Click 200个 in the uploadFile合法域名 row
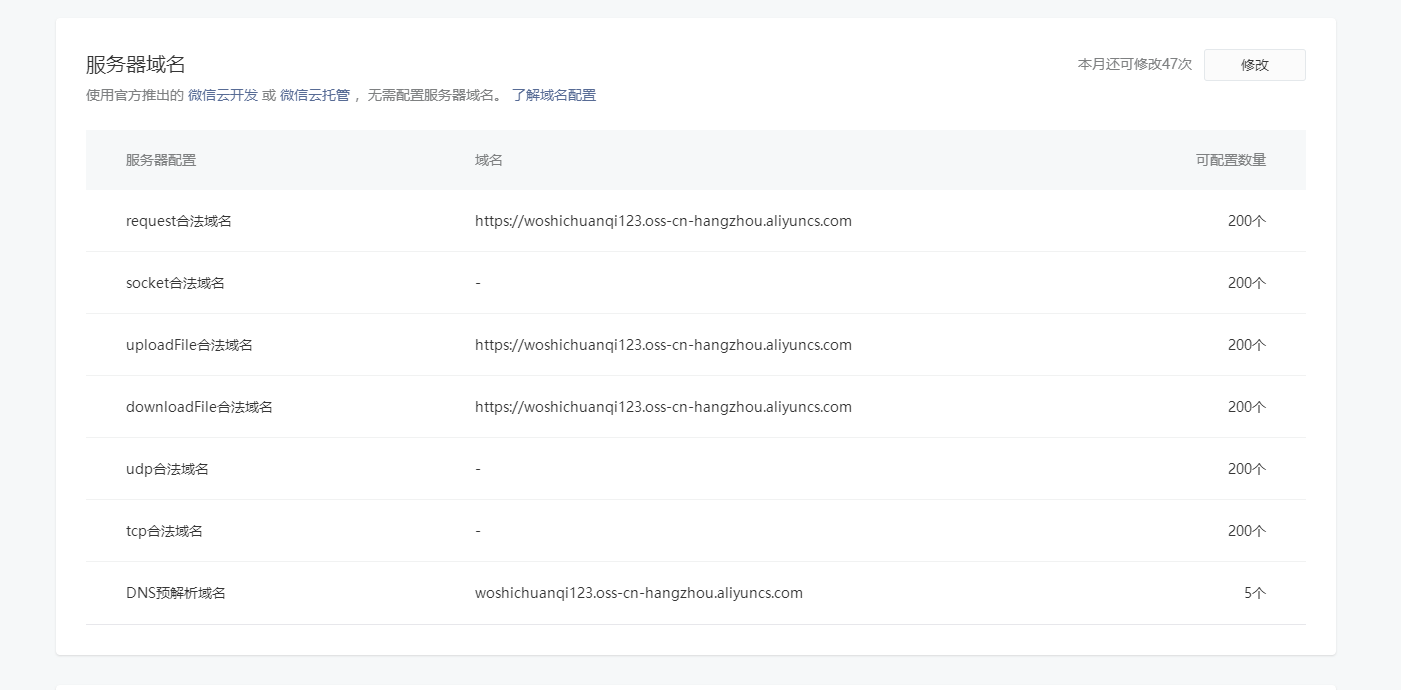 coord(1247,345)
